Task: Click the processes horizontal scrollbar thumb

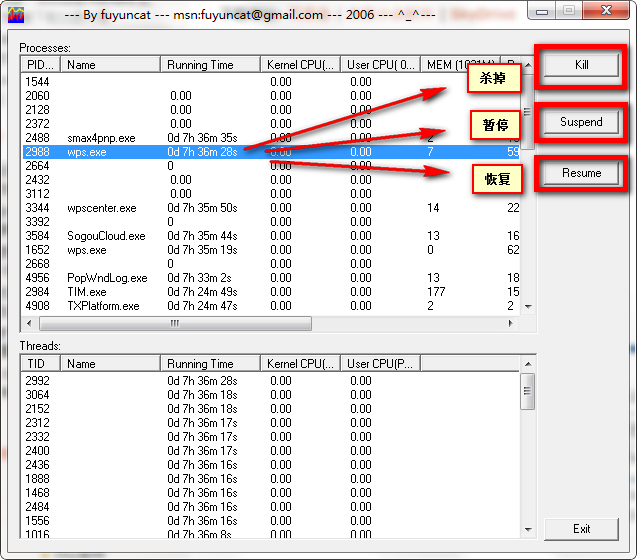Action: click(175, 323)
